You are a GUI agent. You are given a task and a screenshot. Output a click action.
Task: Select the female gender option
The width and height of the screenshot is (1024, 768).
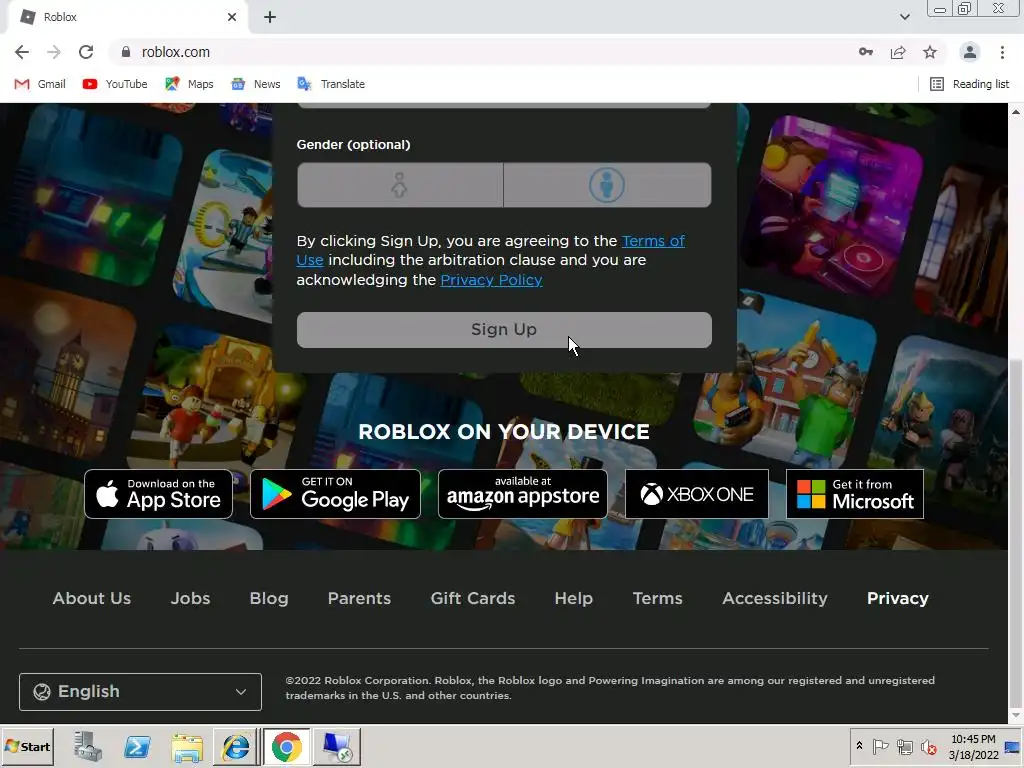tap(400, 185)
